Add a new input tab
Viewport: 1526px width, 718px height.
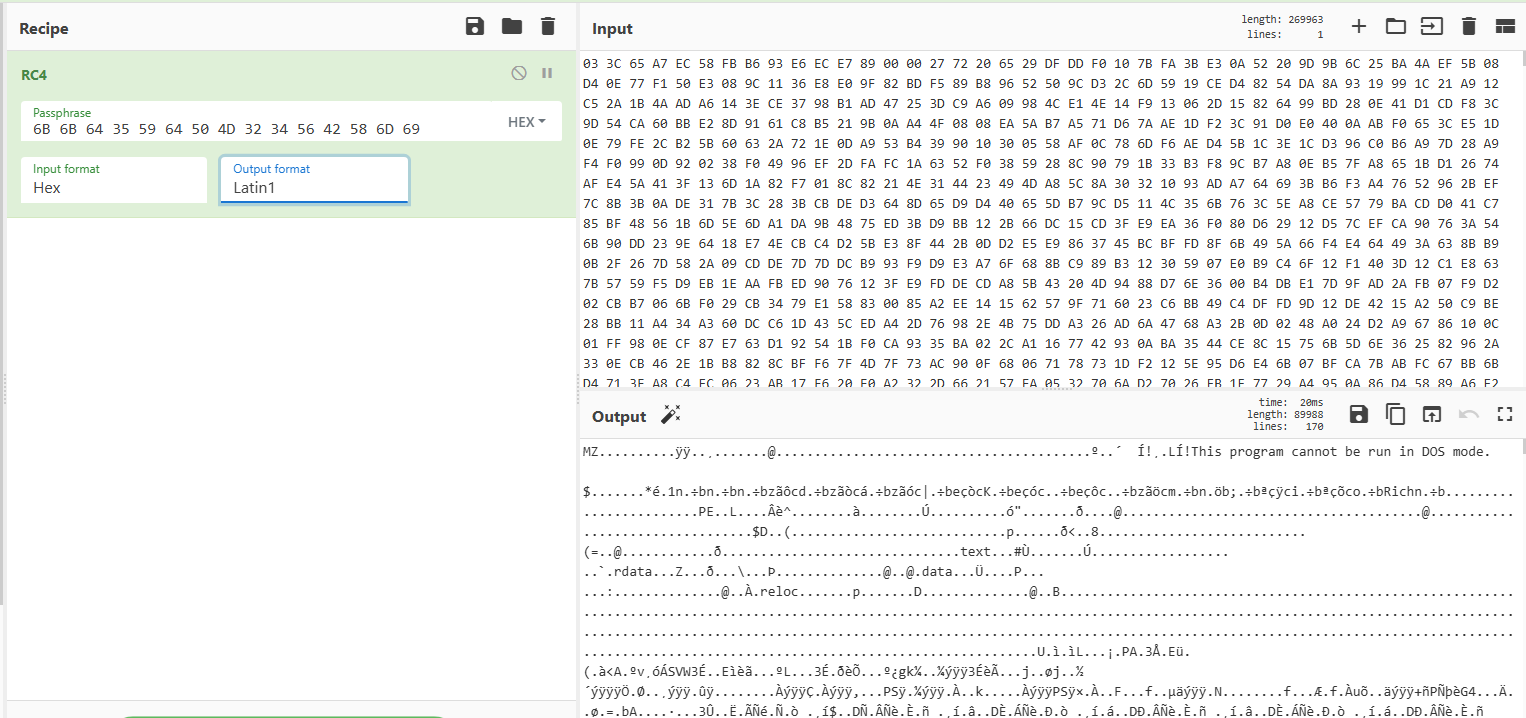[x=1358, y=27]
